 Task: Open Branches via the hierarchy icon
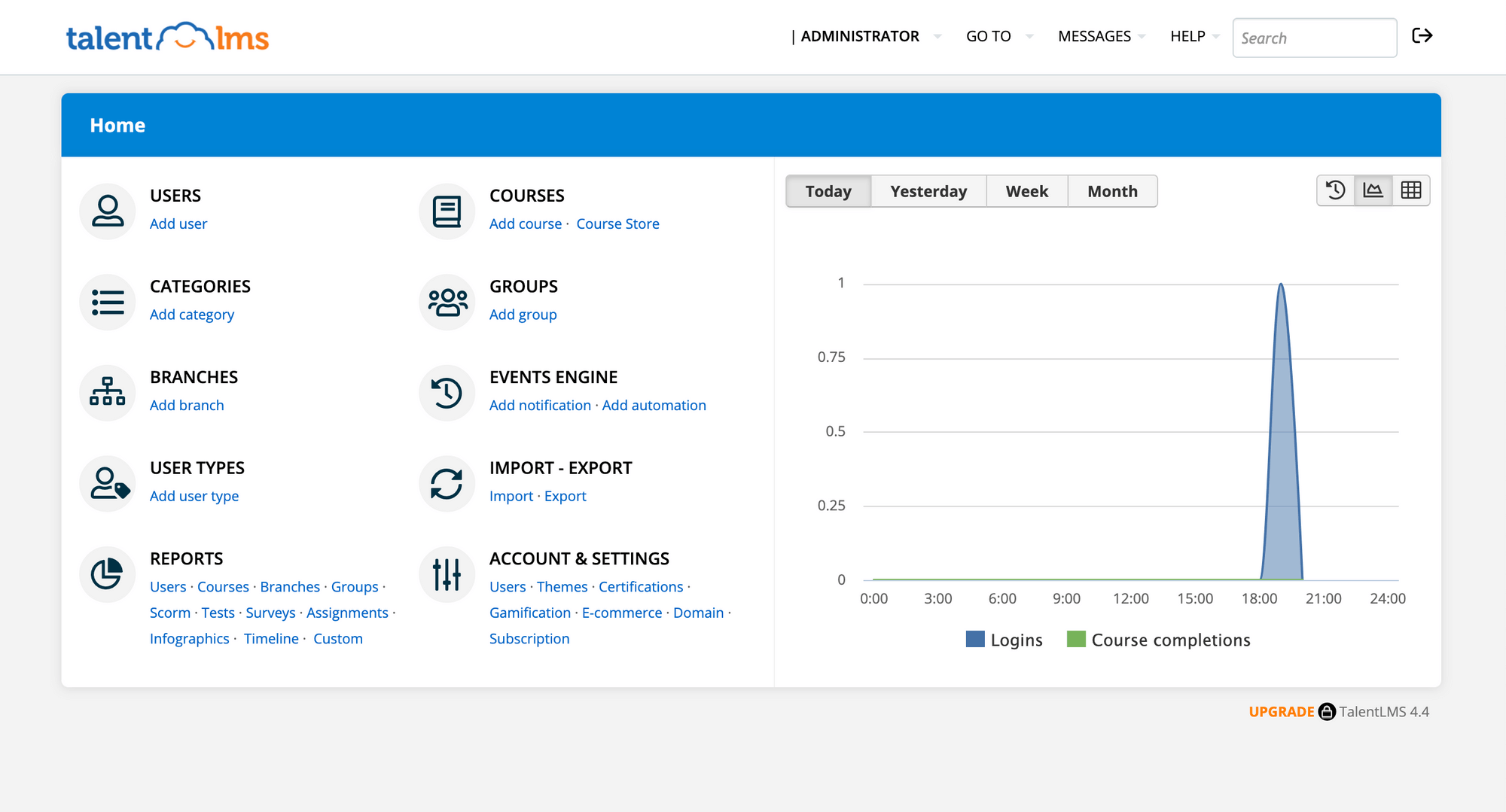pos(107,392)
